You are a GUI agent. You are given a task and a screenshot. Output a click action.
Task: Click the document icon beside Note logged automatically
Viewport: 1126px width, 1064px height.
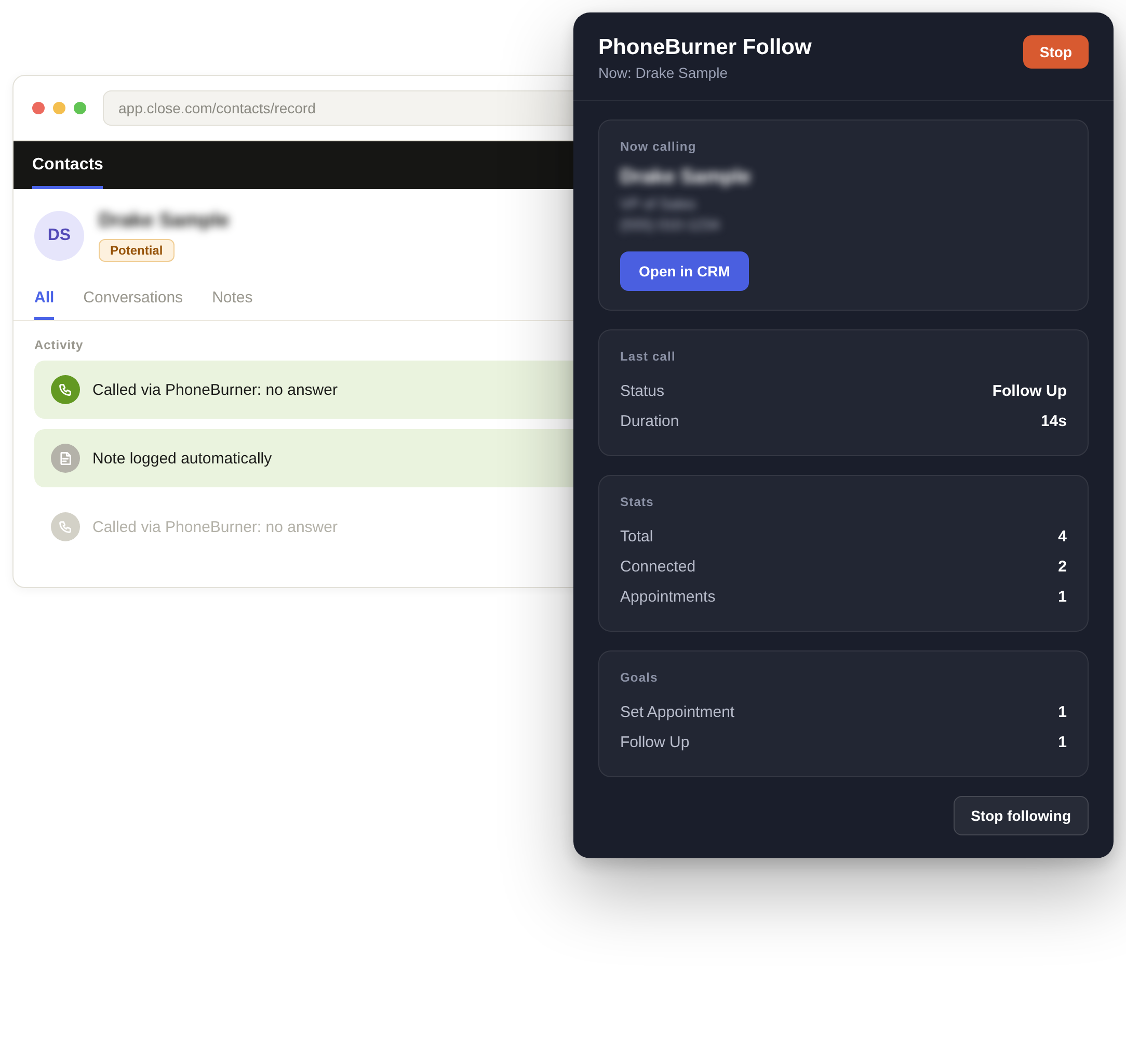(x=65, y=458)
